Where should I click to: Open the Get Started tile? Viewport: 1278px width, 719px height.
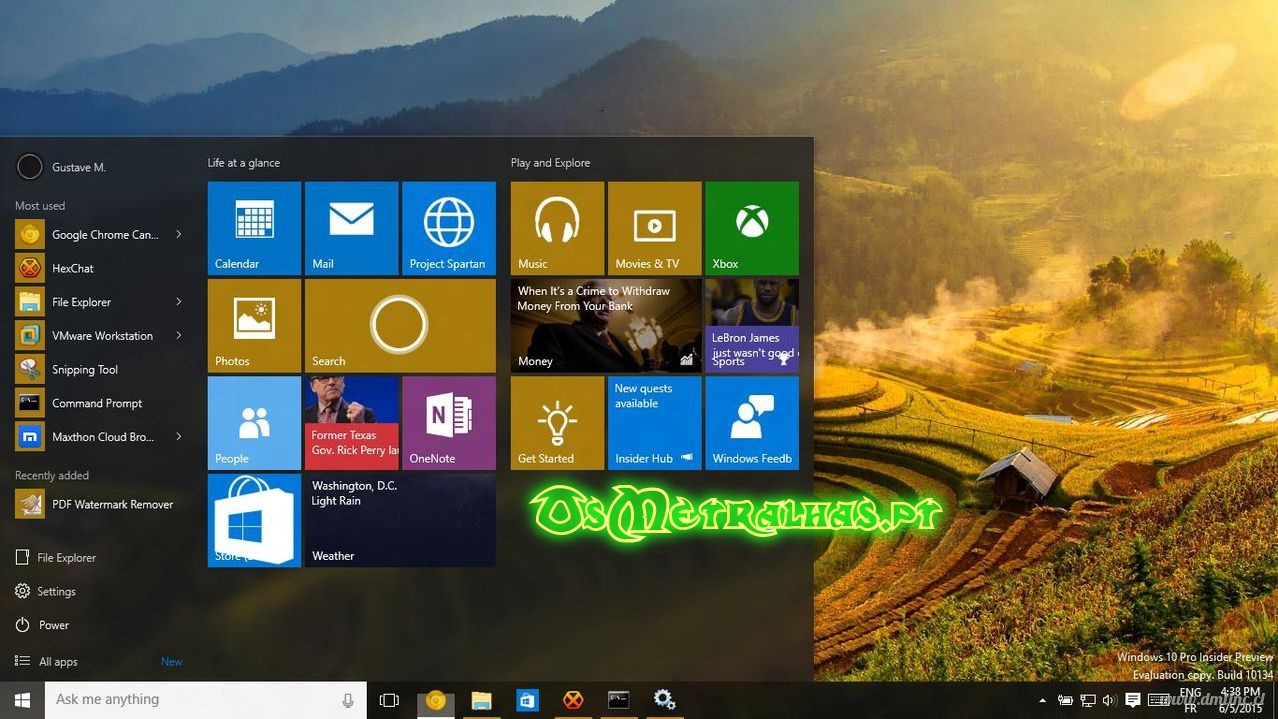tap(557, 422)
